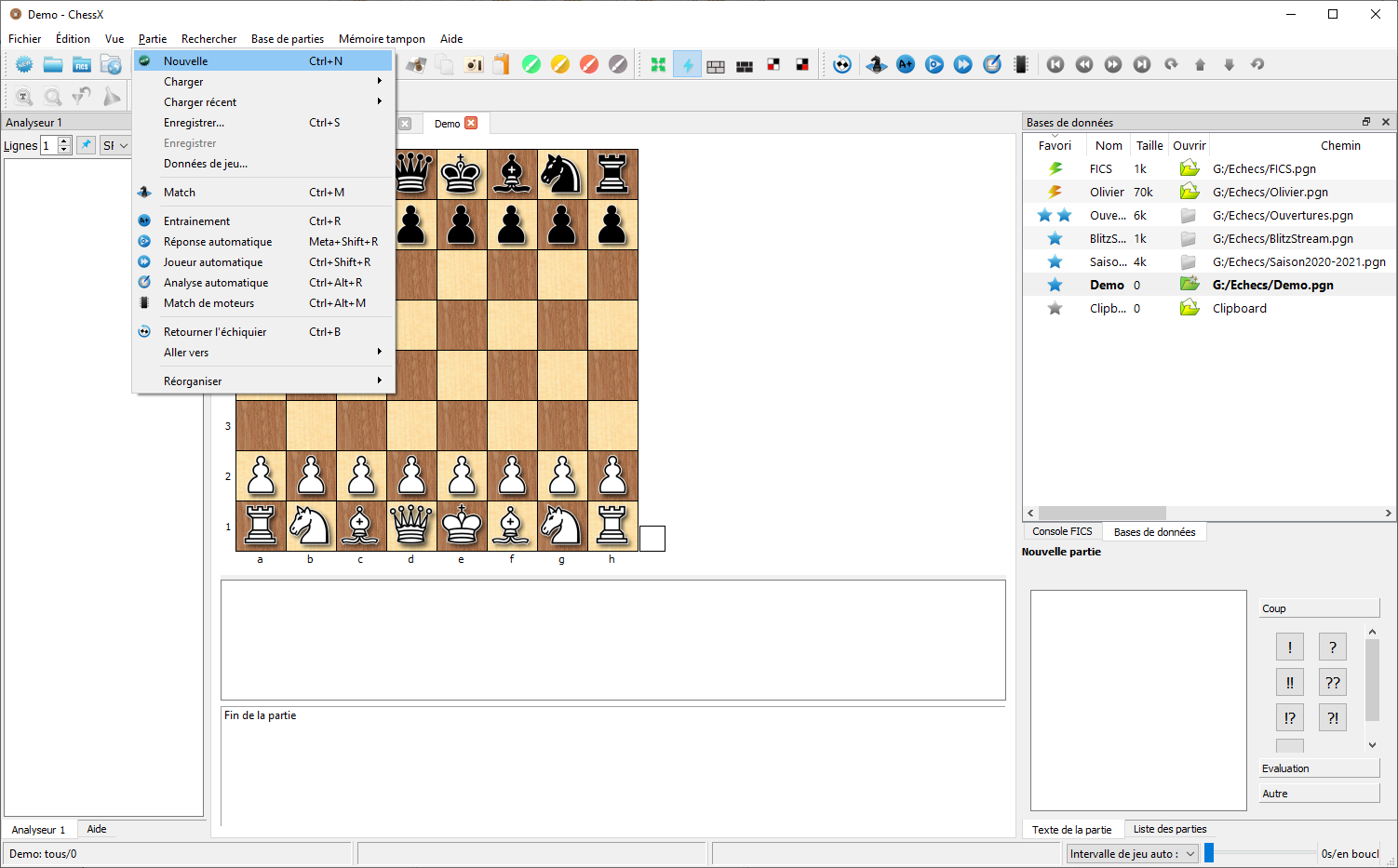Click the chess knight match icon
This screenshot has width=1398, height=868.
pos(876,64)
